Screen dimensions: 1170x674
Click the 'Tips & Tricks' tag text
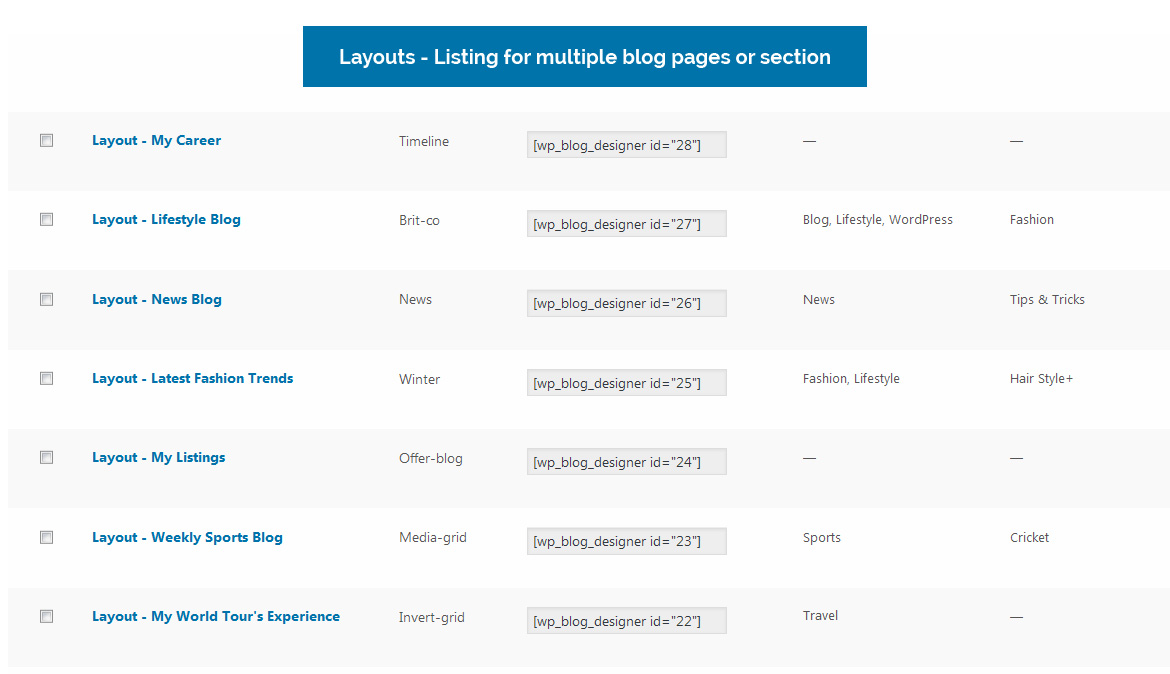pyautogui.click(x=1047, y=299)
